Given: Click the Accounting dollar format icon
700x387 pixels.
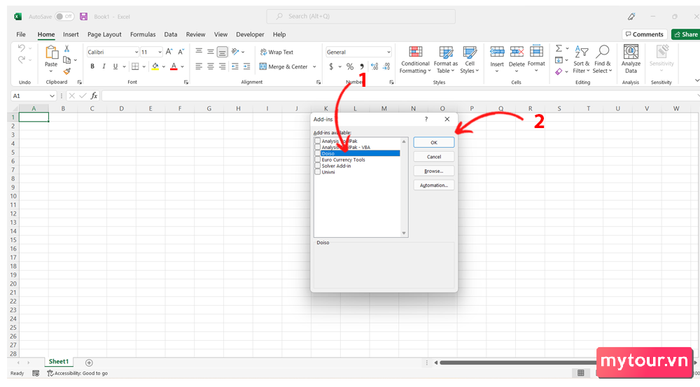Looking at the screenshot, I should pos(331,67).
